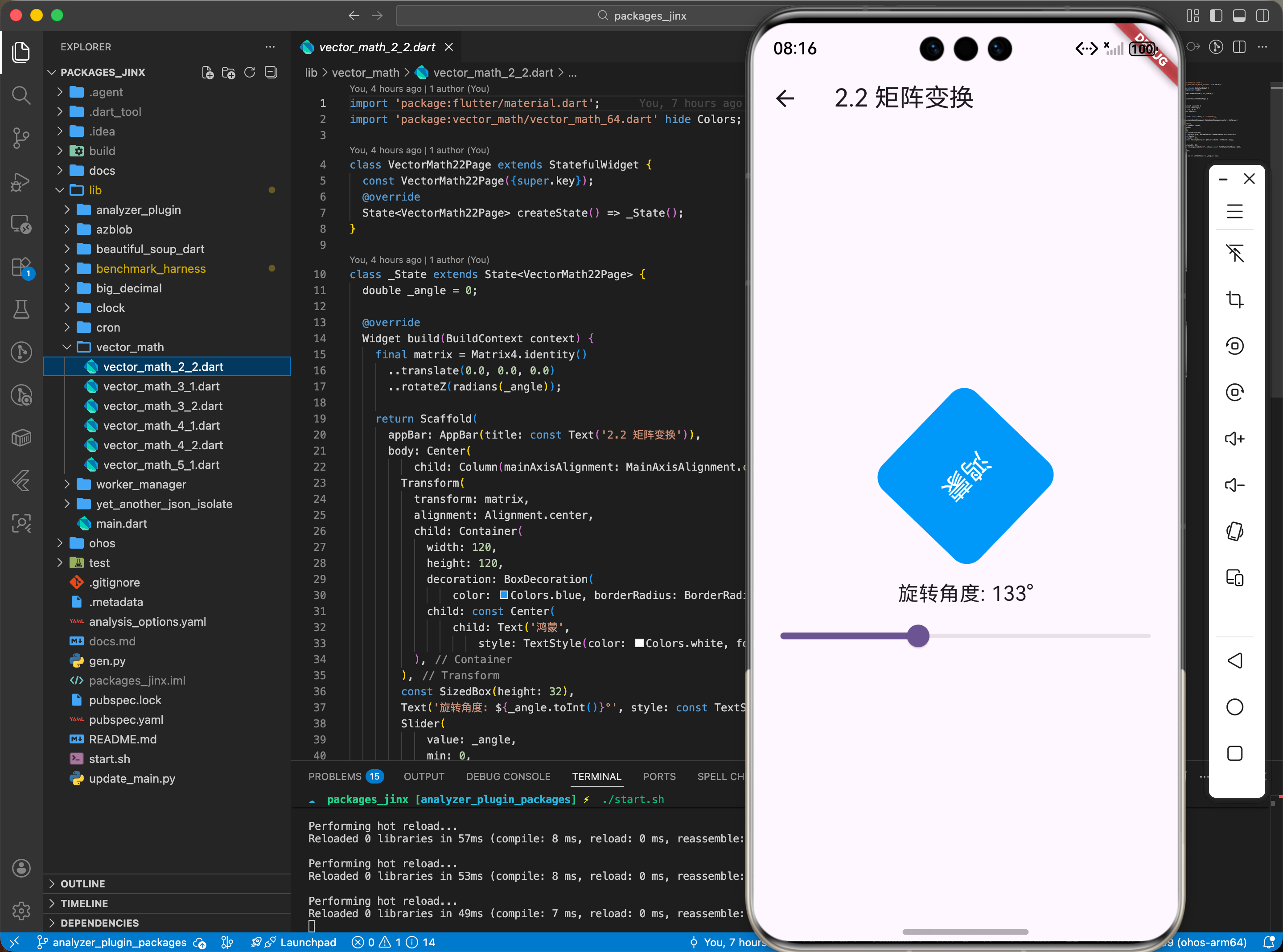Tap the emulator volume up button
The image size is (1283, 952).
(x=1234, y=439)
